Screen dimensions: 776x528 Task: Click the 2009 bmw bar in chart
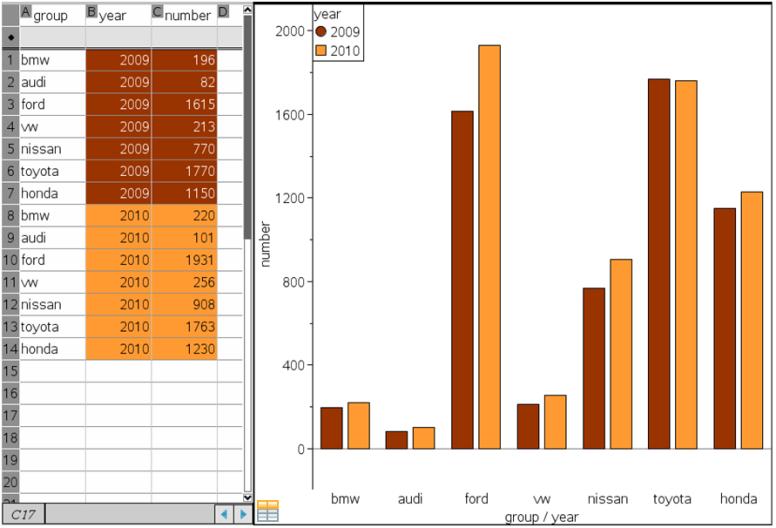(x=332, y=428)
